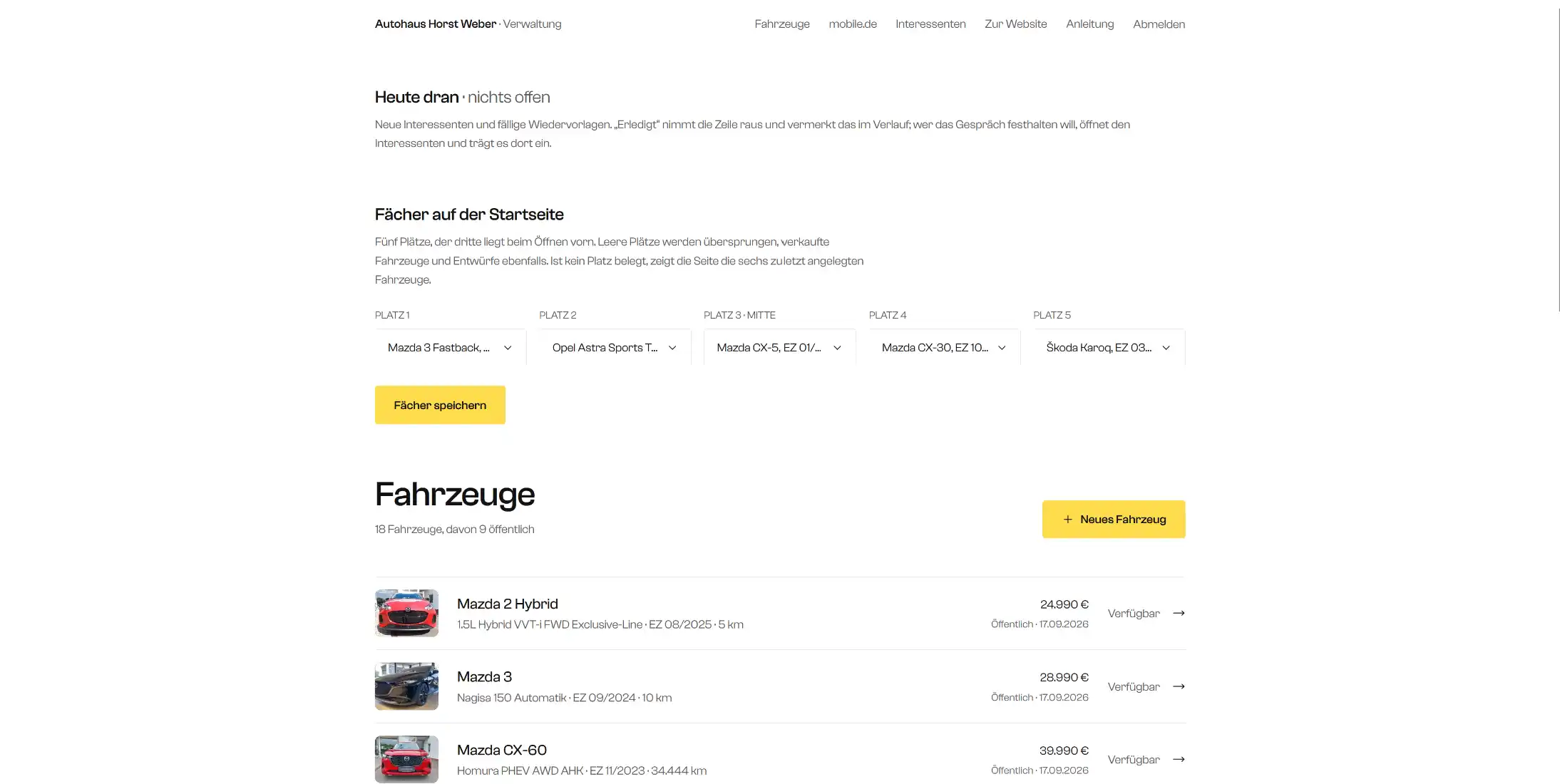
Task: Click Verfügbar status of Mazda 2 Hybrid
Action: tap(1133, 614)
